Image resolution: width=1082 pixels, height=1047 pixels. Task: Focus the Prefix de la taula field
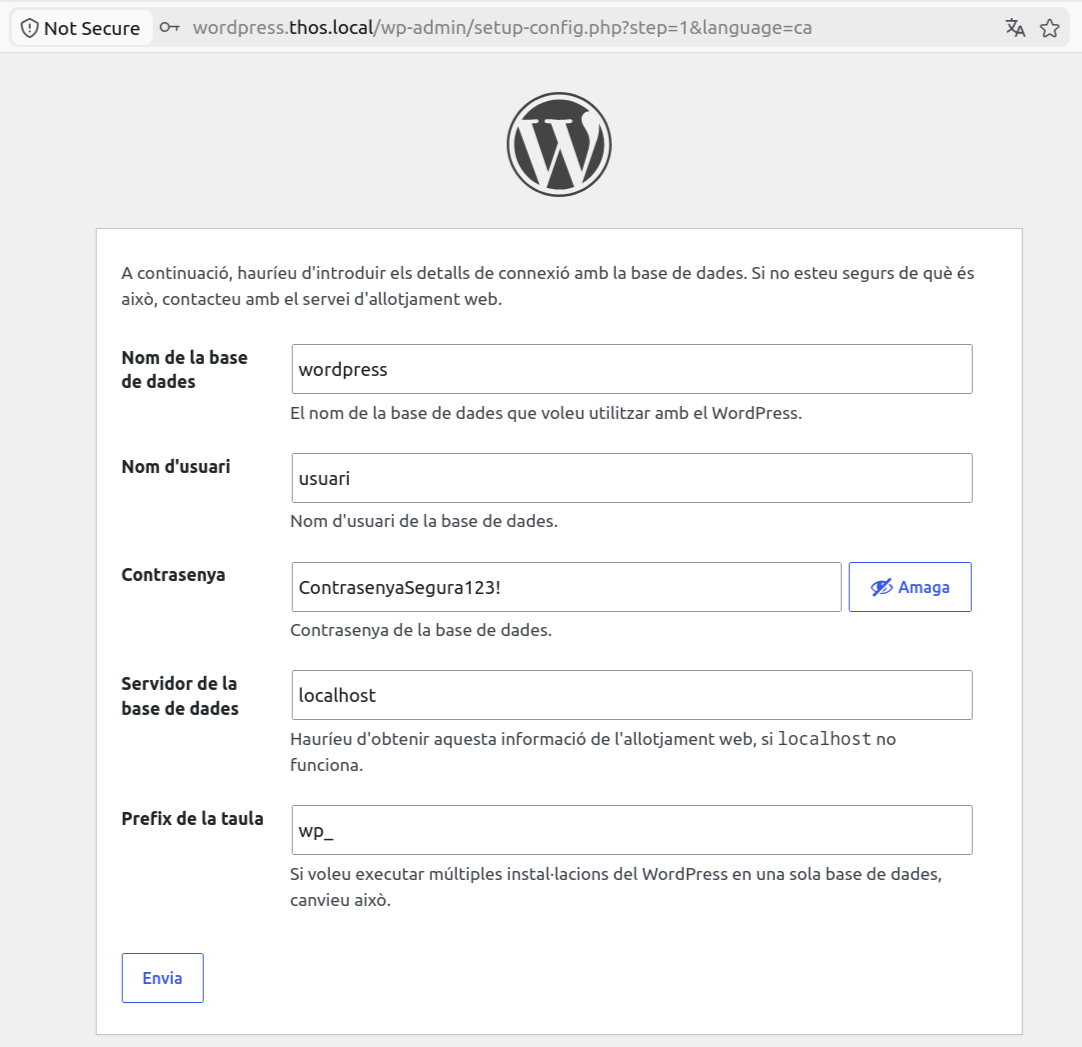coord(632,830)
